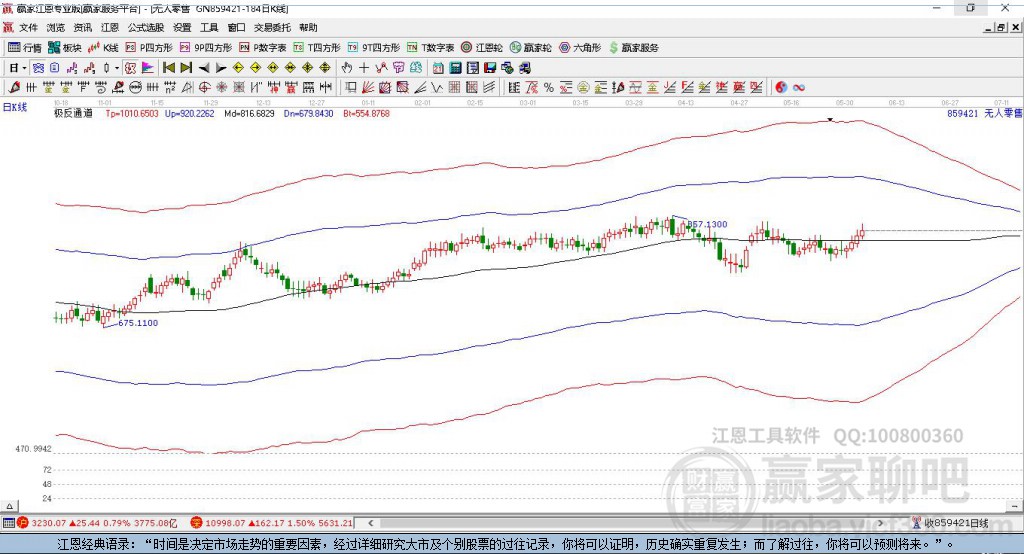The height and width of the screenshot is (554, 1024).
Task: Expand the 日 period dropdown arrow
Action: pos(25,67)
